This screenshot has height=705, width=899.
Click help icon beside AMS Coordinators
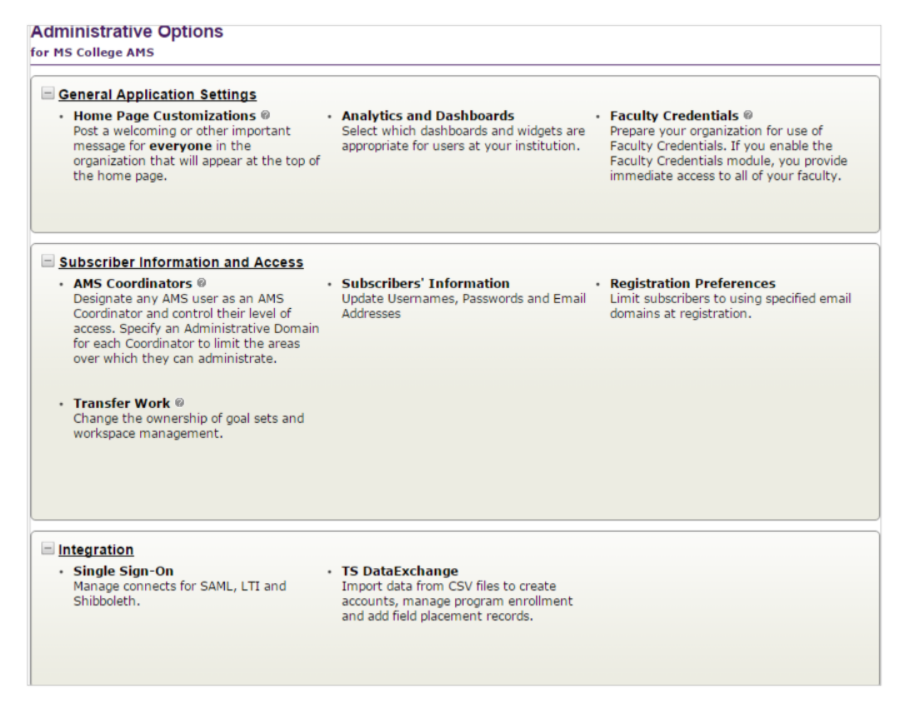[201, 283]
